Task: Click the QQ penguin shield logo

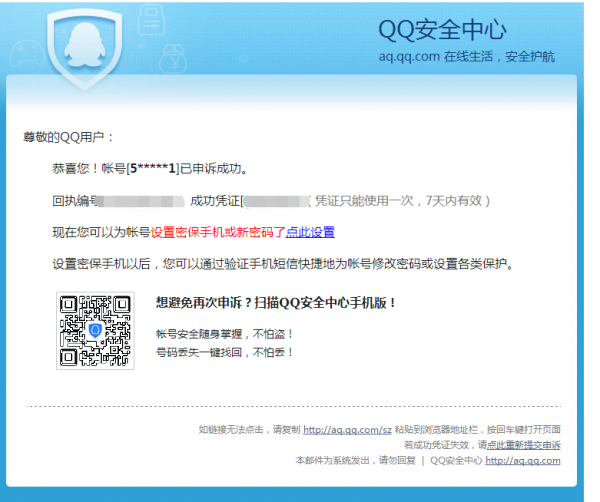Action: [x=85, y=49]
